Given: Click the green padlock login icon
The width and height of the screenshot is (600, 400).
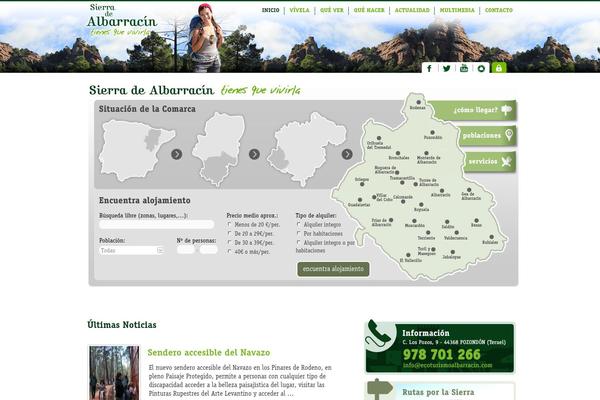Looking at the screenshot, I should coord(499,68).
